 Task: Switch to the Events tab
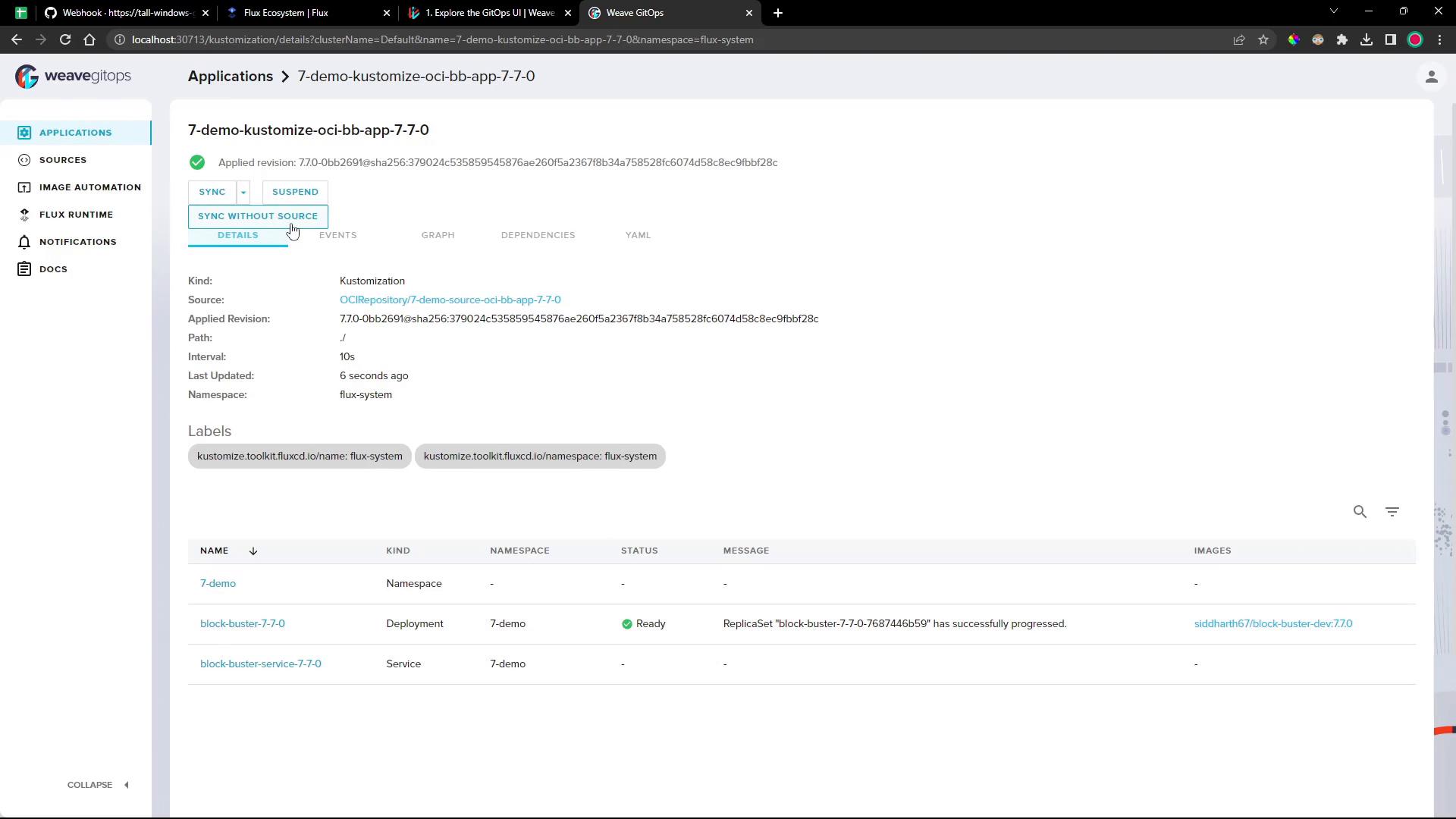(338, 235)
